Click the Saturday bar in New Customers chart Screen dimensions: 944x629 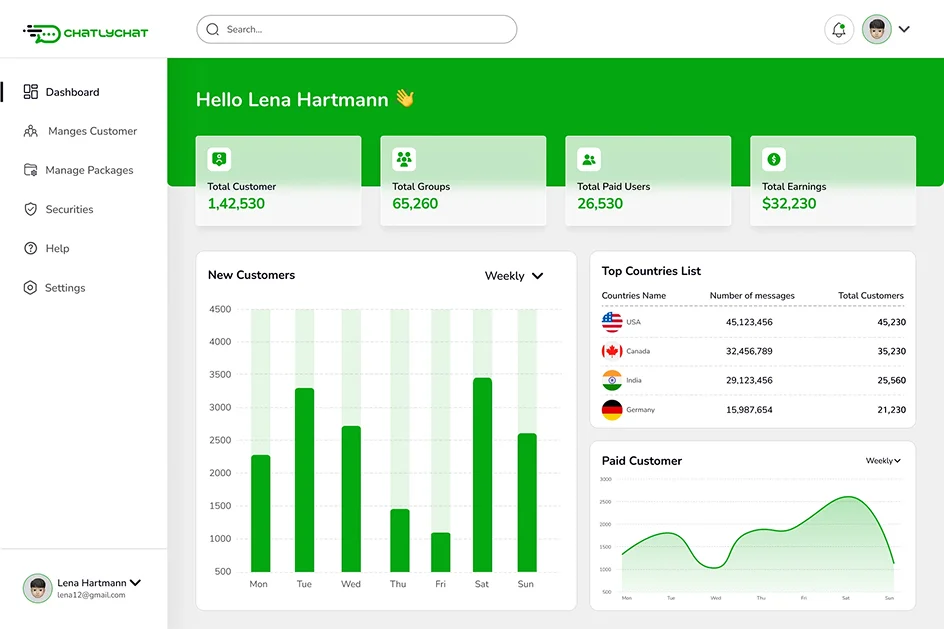pos(481,470)
